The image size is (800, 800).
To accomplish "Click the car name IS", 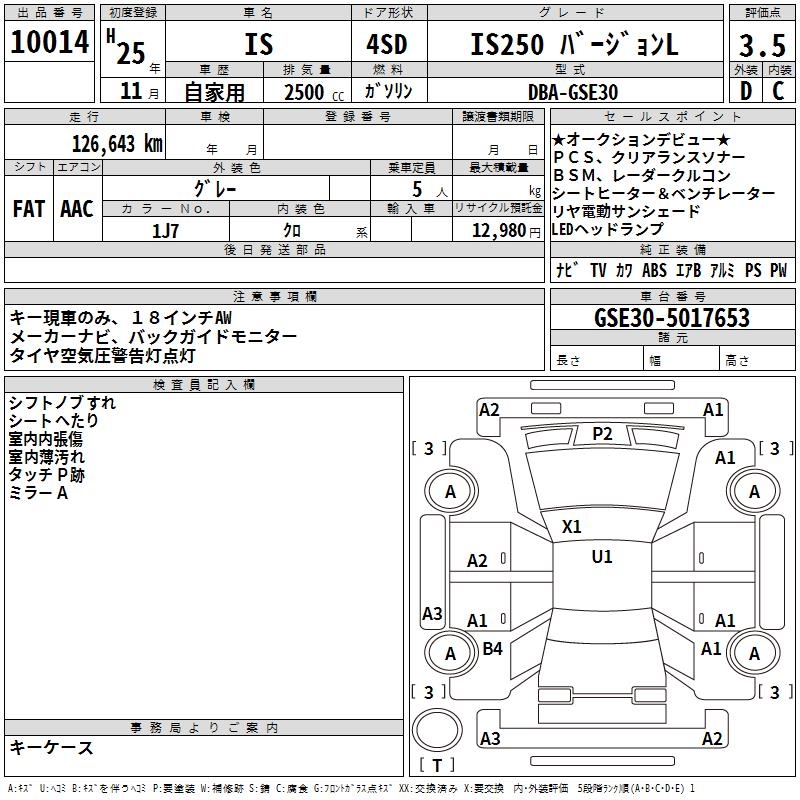I will pyautogui.click(x=259, y=44).
